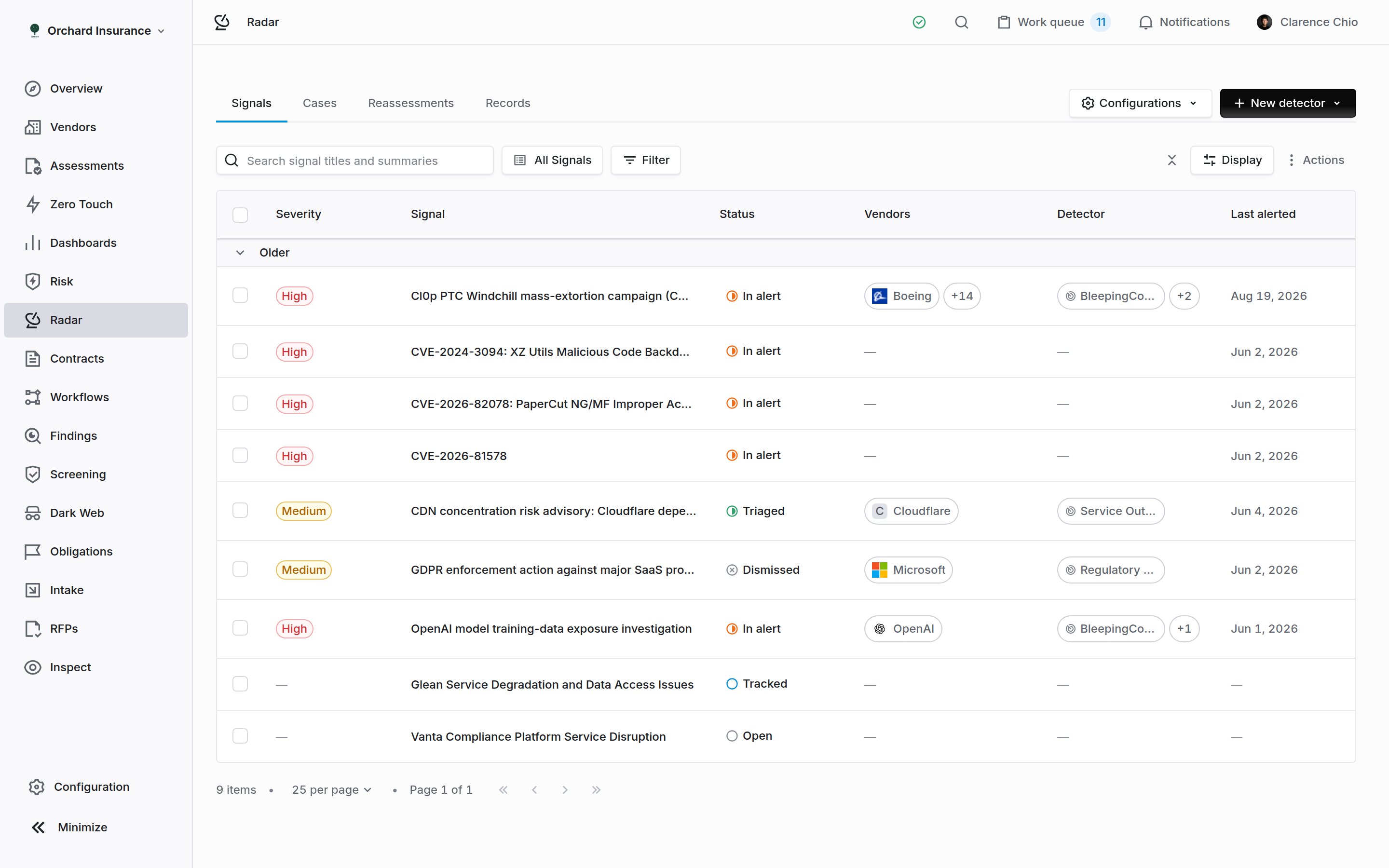This screenshot has width=1389, height=868.
Task: Click the green status check icon
Action: point(919,22)
